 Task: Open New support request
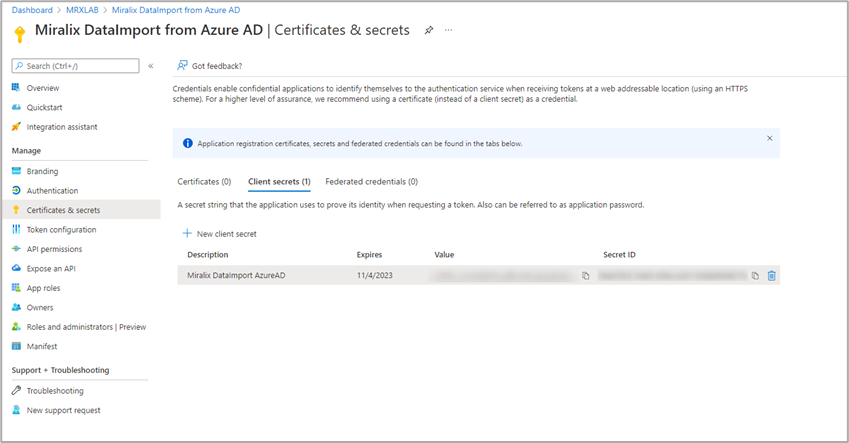pyautogui.click(x=64, y=411)
